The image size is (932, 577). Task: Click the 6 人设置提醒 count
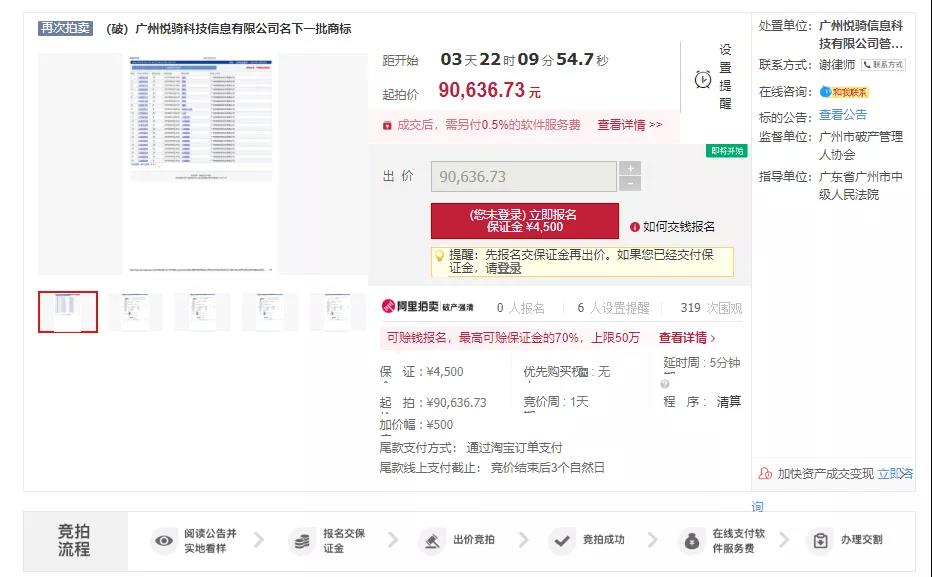(x=613, y=308)
